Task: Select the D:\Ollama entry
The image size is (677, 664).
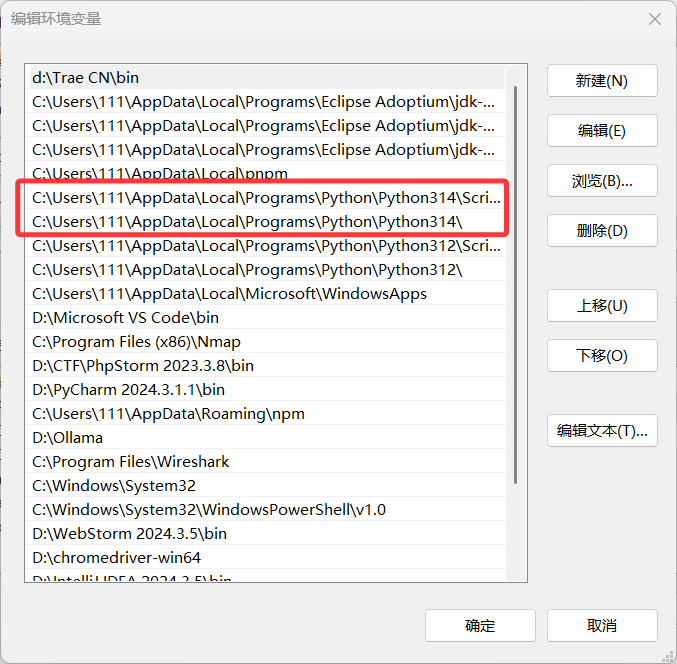Action: coord(265,438)
